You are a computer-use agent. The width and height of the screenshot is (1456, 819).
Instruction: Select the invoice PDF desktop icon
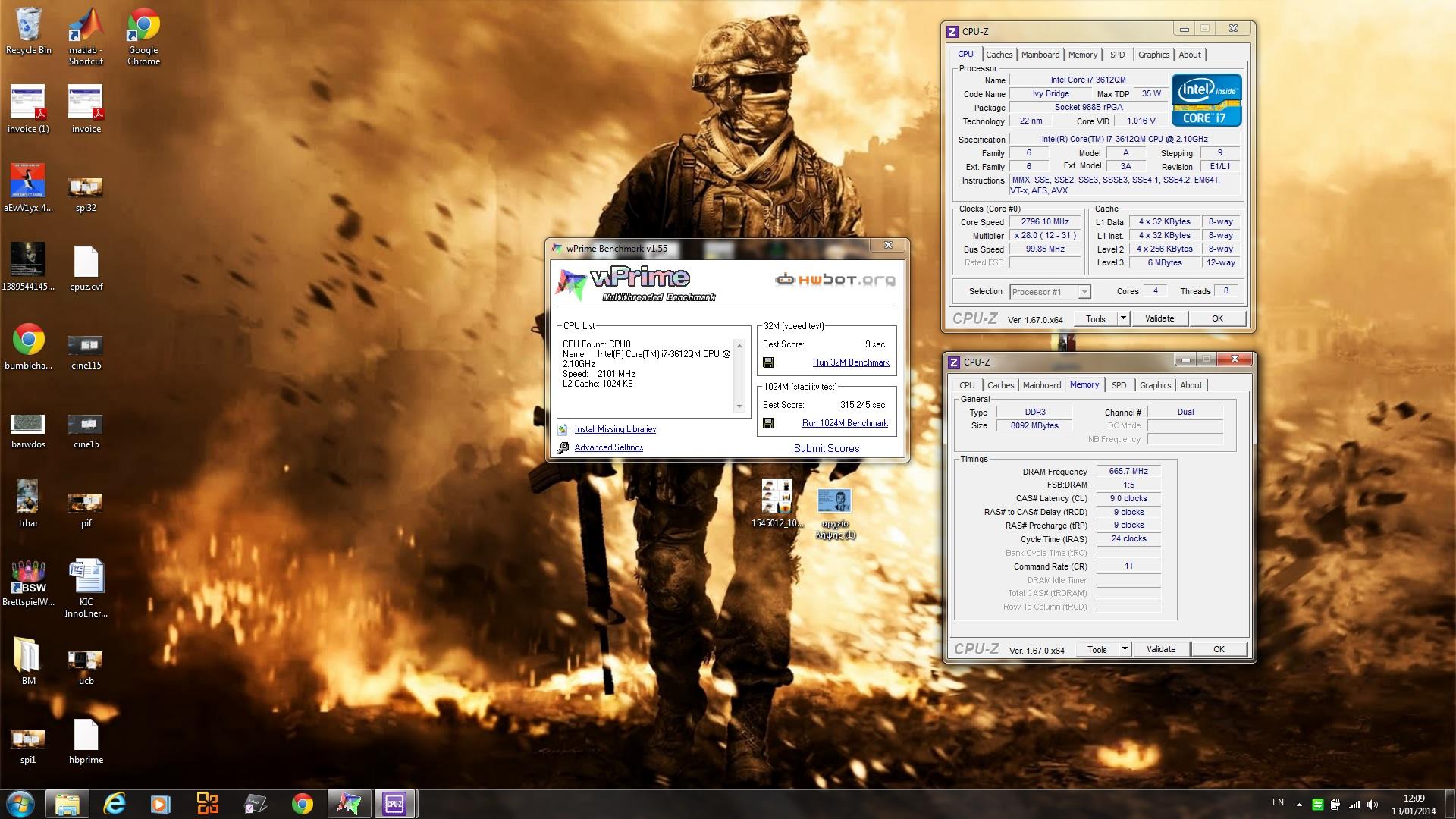click(x=86, y=109)
